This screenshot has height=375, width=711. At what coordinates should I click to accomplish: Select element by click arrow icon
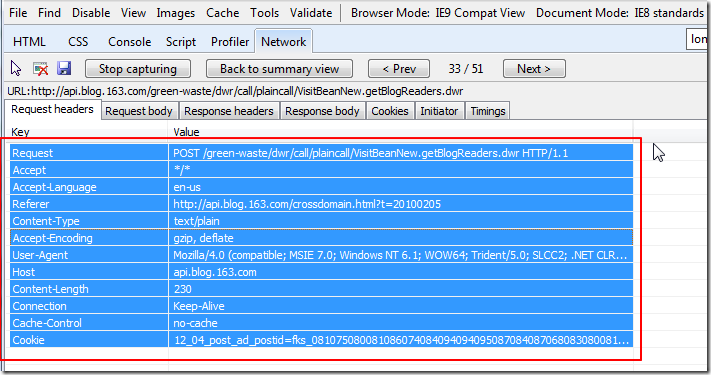pos(16,68)
